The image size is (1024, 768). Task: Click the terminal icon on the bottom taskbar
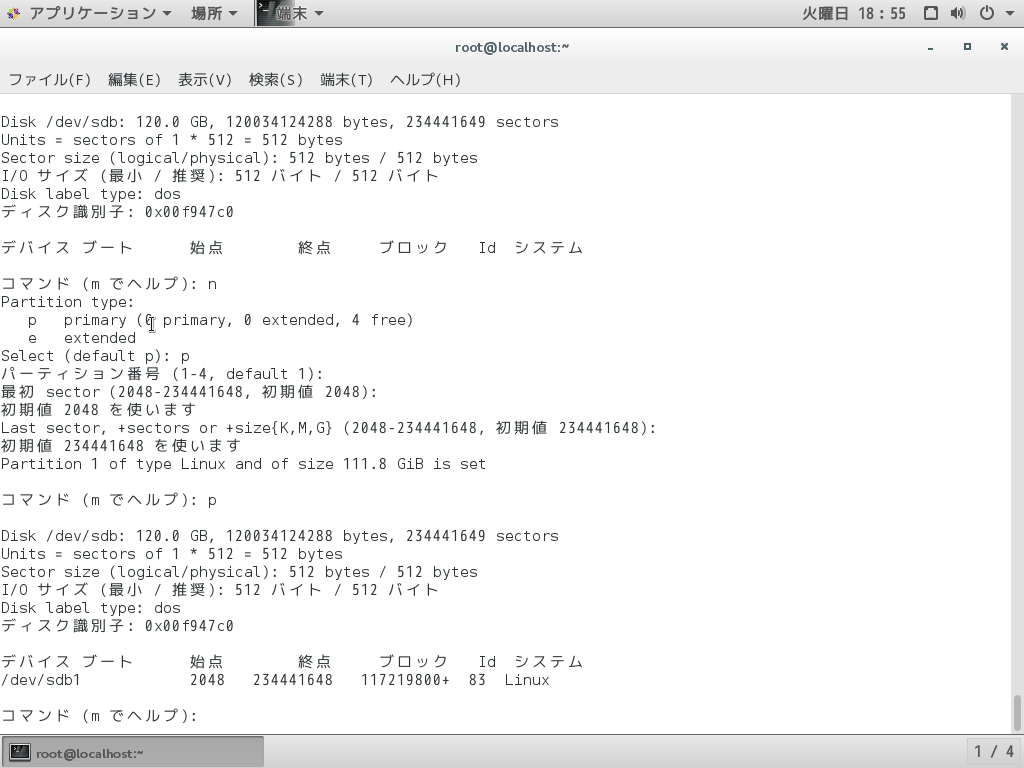coord(18,751)
